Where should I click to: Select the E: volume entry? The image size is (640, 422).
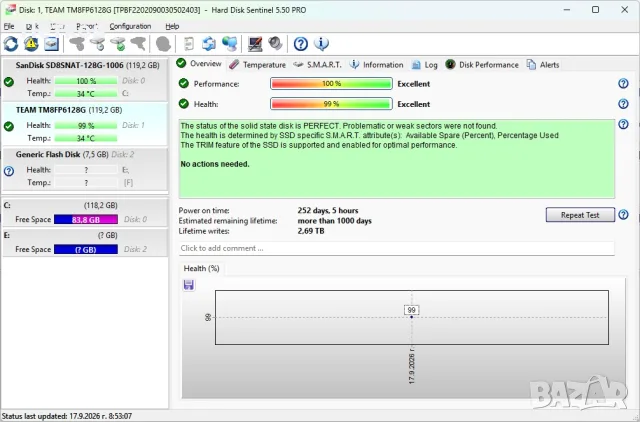point(85,242)
